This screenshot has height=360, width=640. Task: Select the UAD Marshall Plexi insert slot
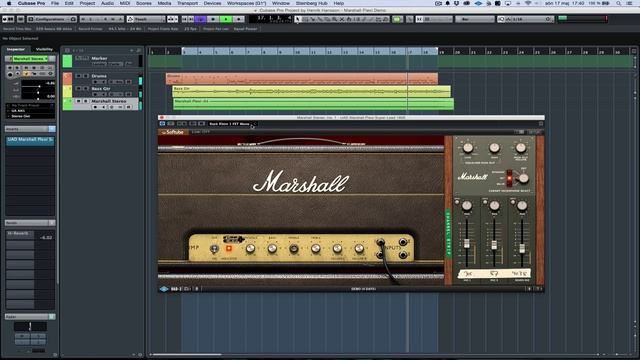[30, 140]
